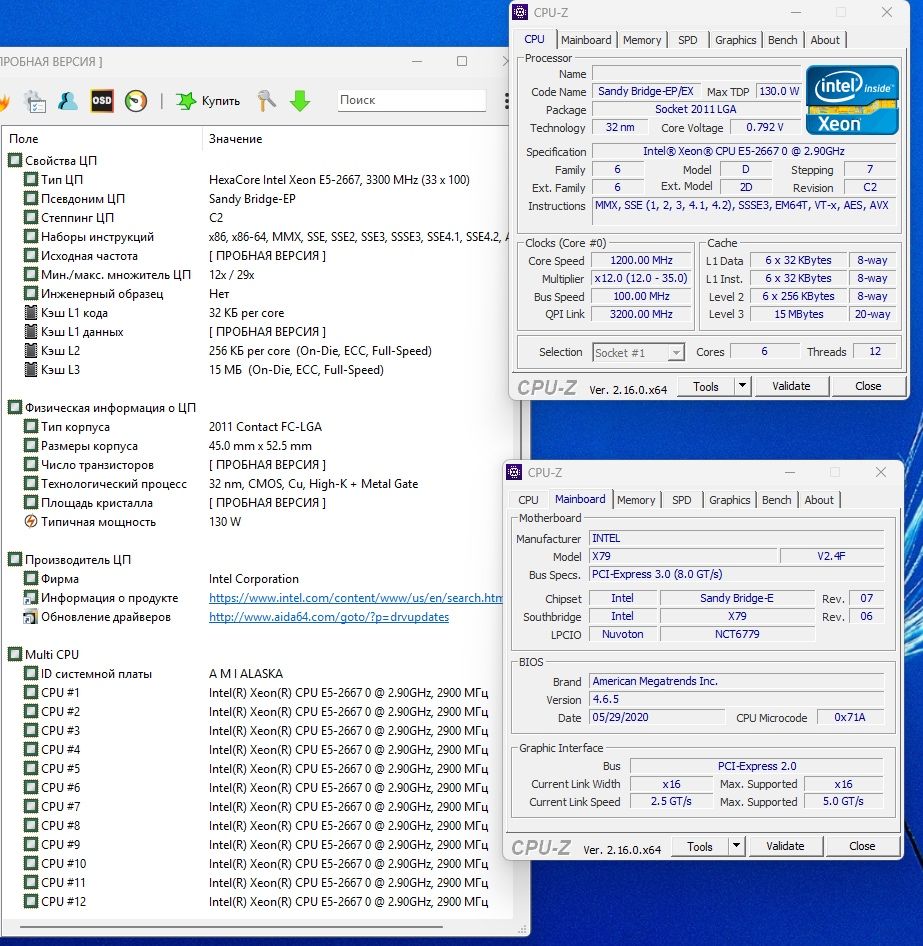Click the Intel Xeon logo in CPU-Z

[x=852, y=100]
